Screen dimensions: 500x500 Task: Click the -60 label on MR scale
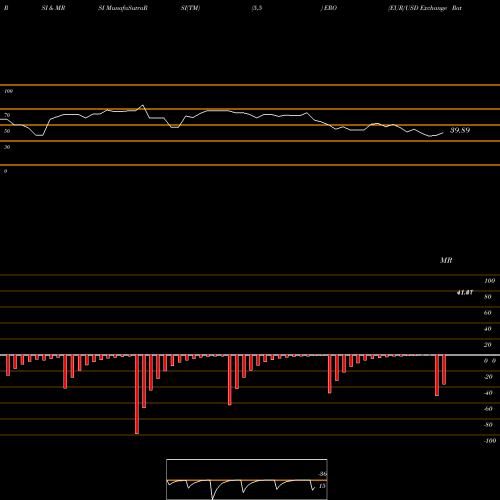coord(488,409)
